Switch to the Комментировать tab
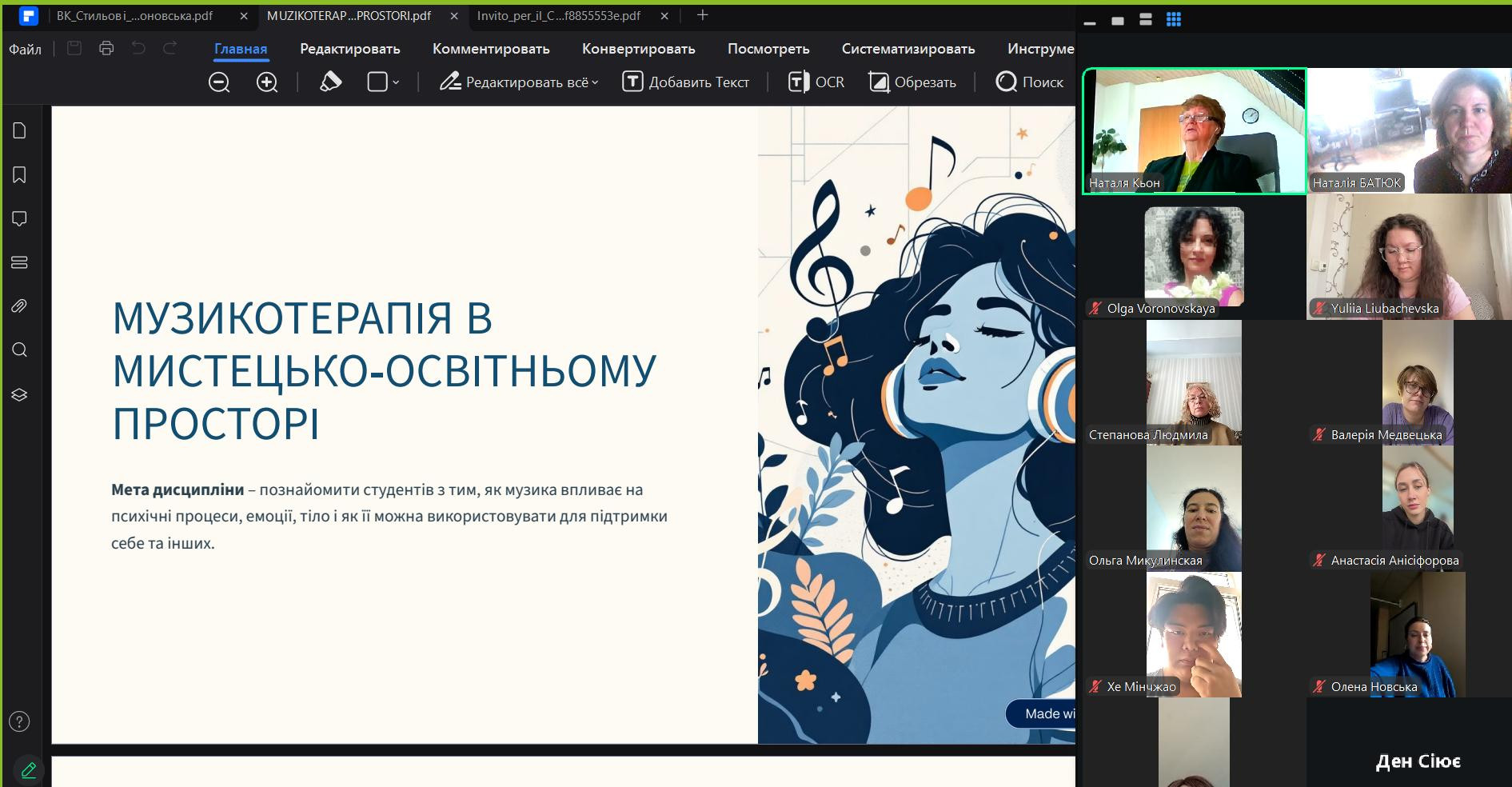 coord(491,49)
